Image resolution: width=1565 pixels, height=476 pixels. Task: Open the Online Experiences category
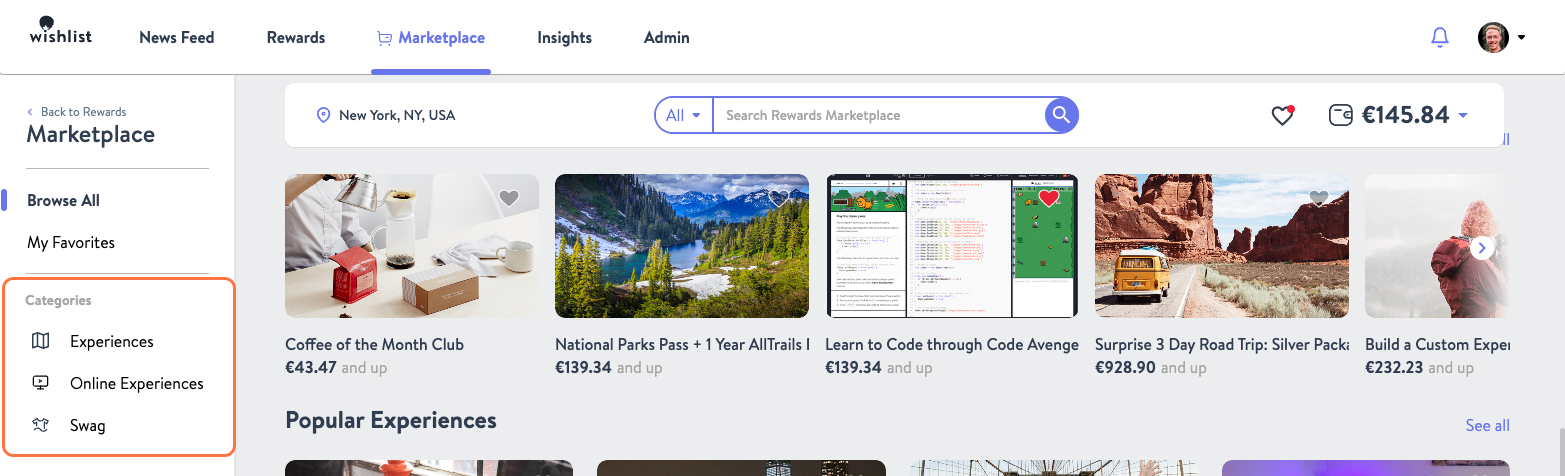pyautogui.click(x=137, y=383)
